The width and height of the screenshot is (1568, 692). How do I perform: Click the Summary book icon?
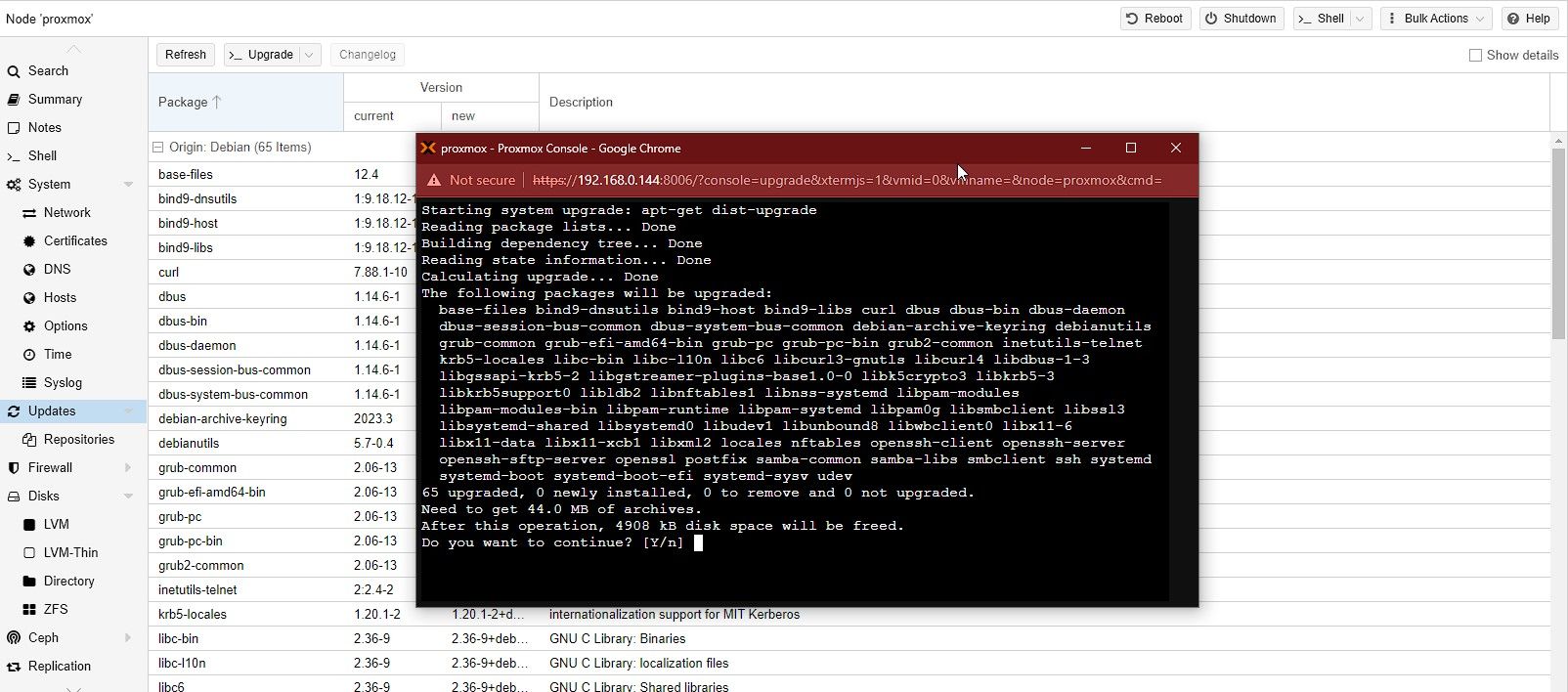pyautogui.click(x=14, y=100)
